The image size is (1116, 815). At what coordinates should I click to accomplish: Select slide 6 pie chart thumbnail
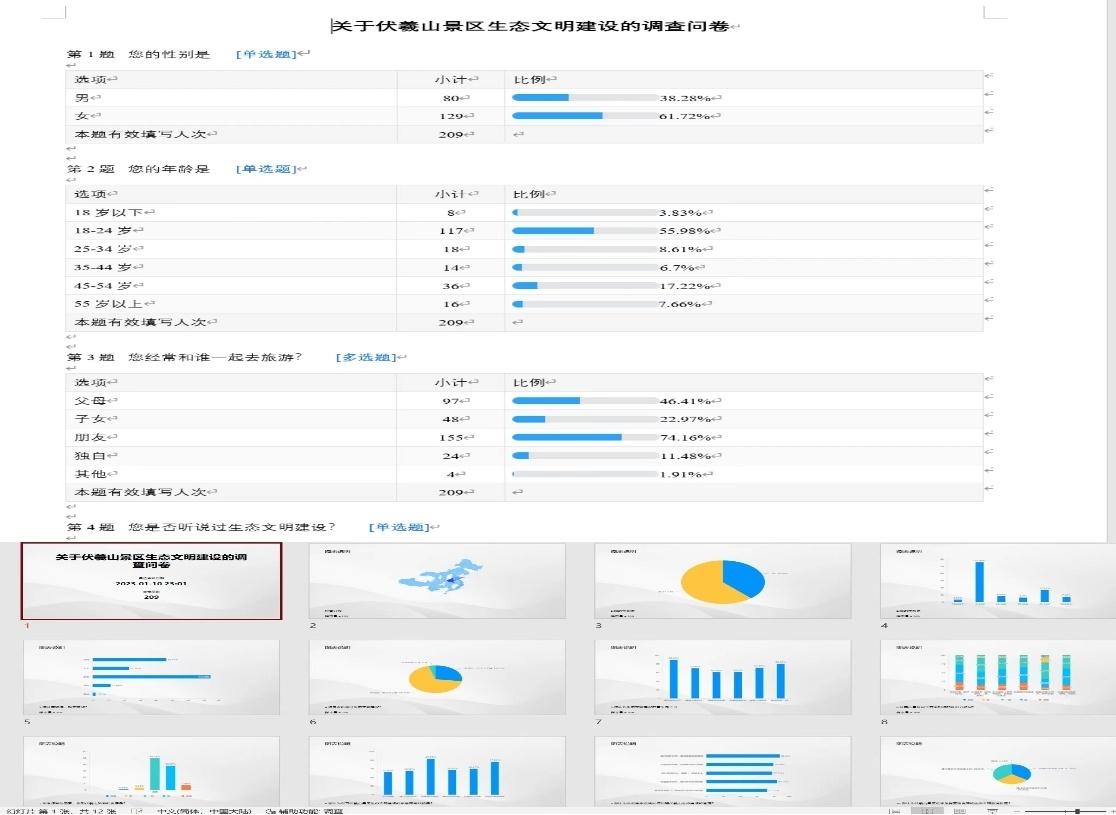click(437, 678)
